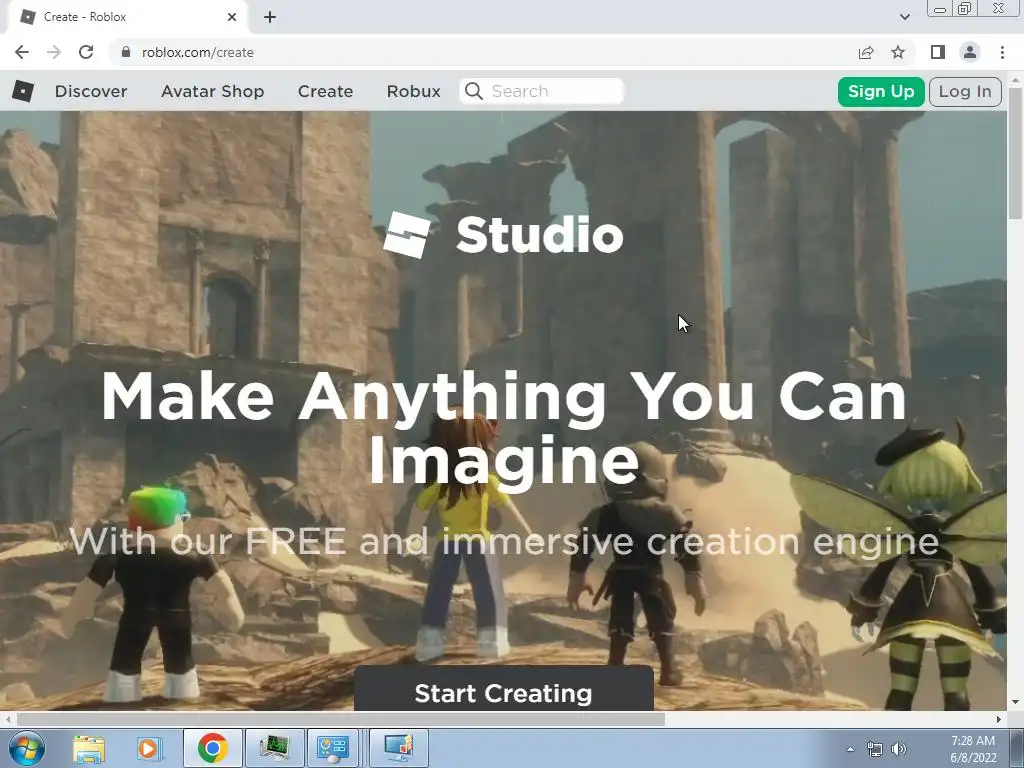Click the padlock site info icon
Image resolution: width=1024 pixels, height=768 pixels.
click(126, 52)
